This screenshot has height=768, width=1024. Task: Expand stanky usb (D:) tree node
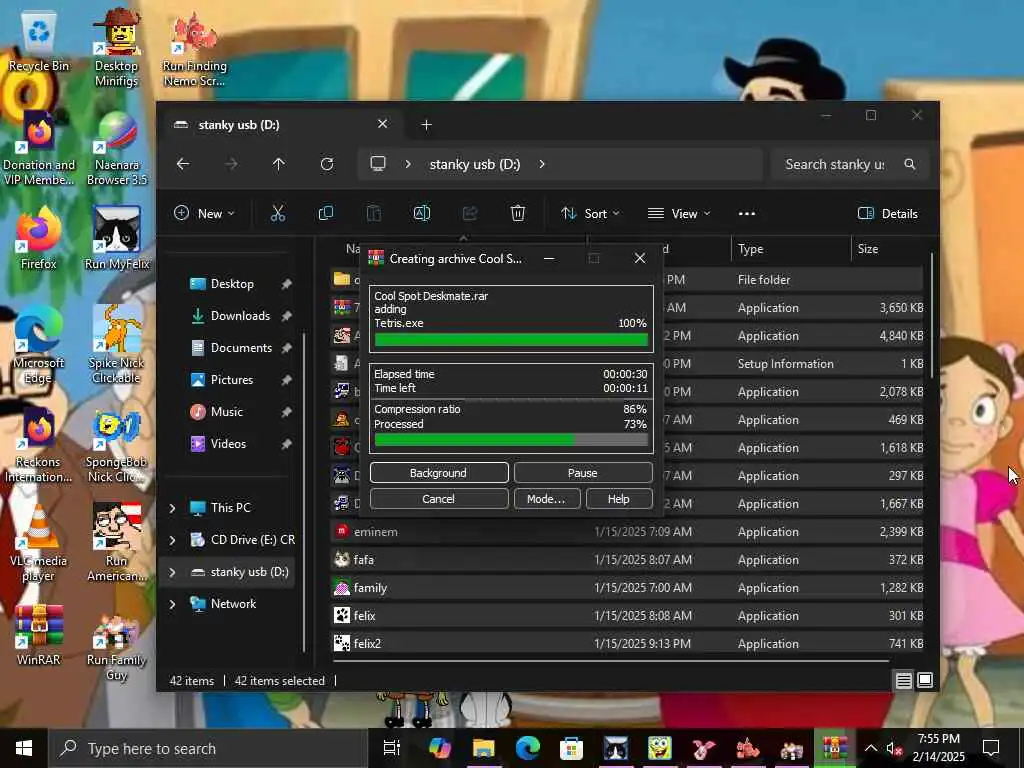tap(172, 572)
